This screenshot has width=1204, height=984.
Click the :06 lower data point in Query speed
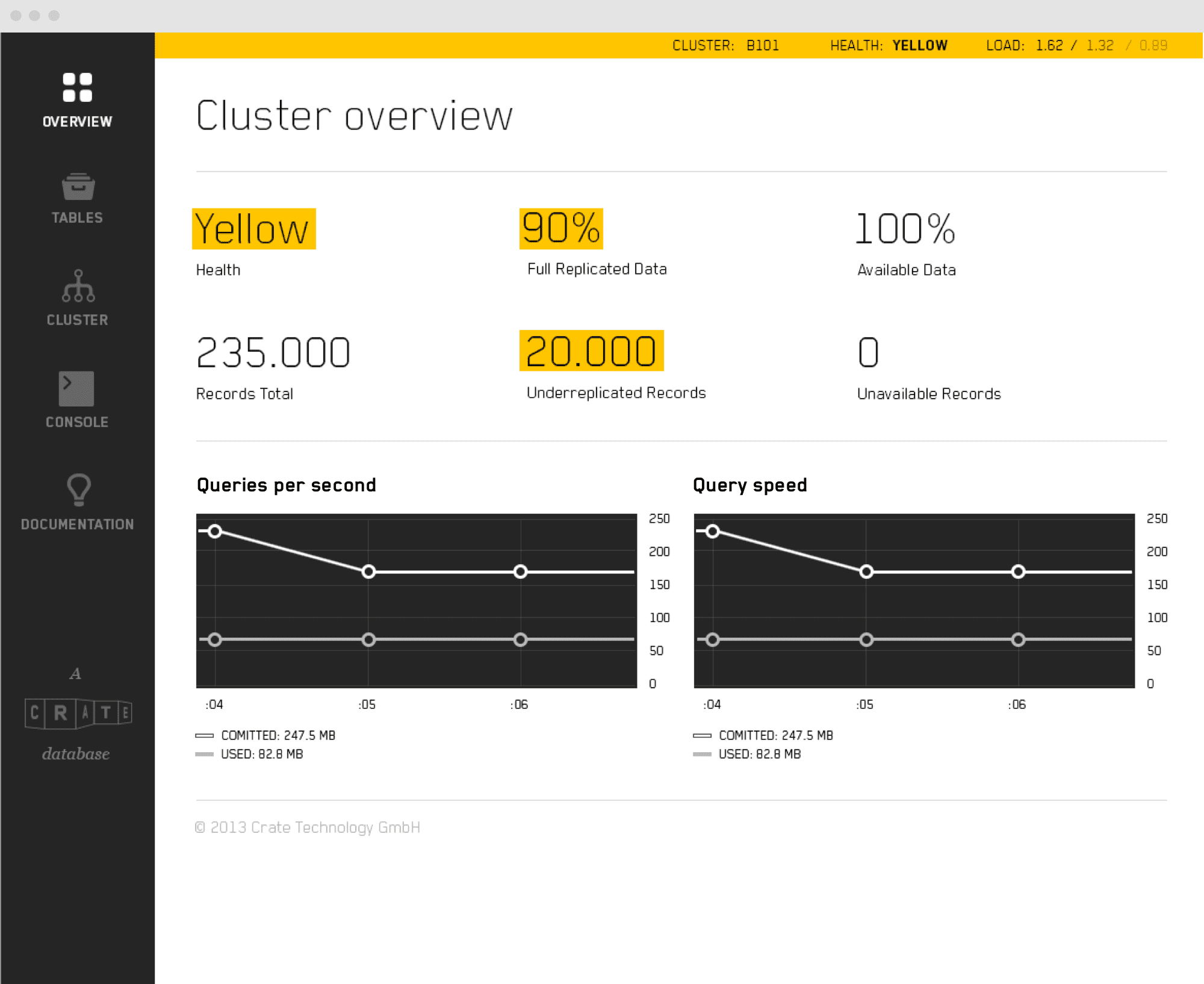[1018, 640]
